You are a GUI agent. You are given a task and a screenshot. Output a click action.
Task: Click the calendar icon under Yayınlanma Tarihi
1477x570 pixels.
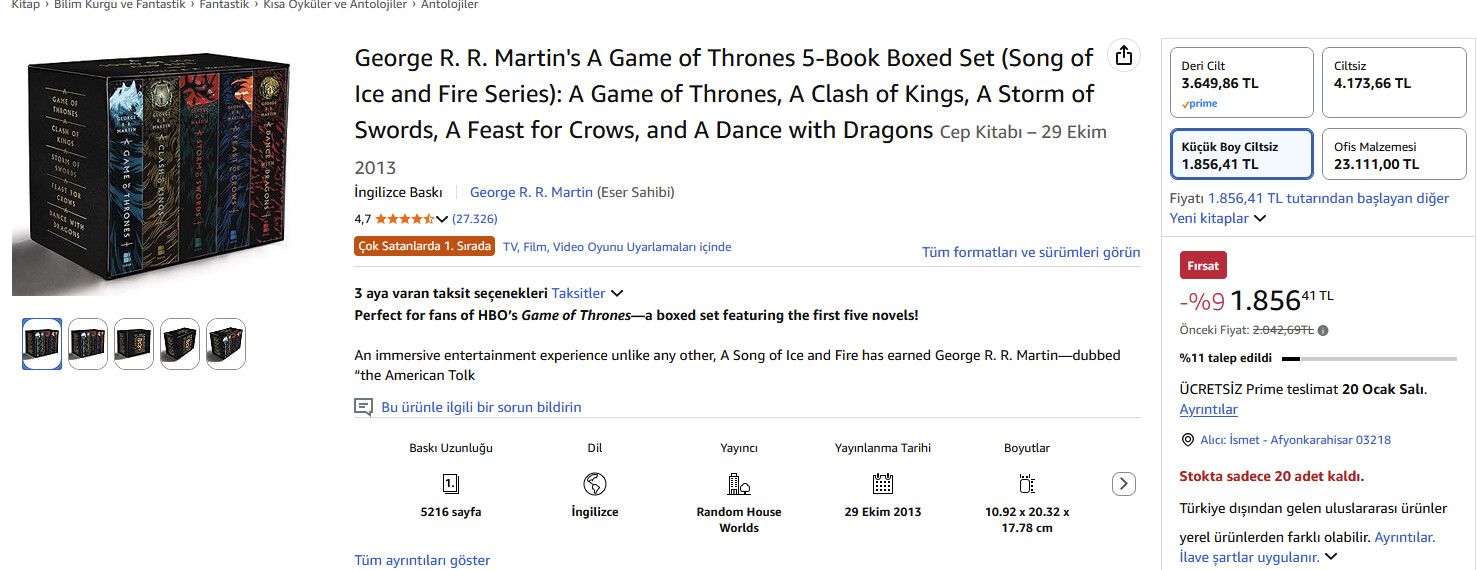click(882, 484)
